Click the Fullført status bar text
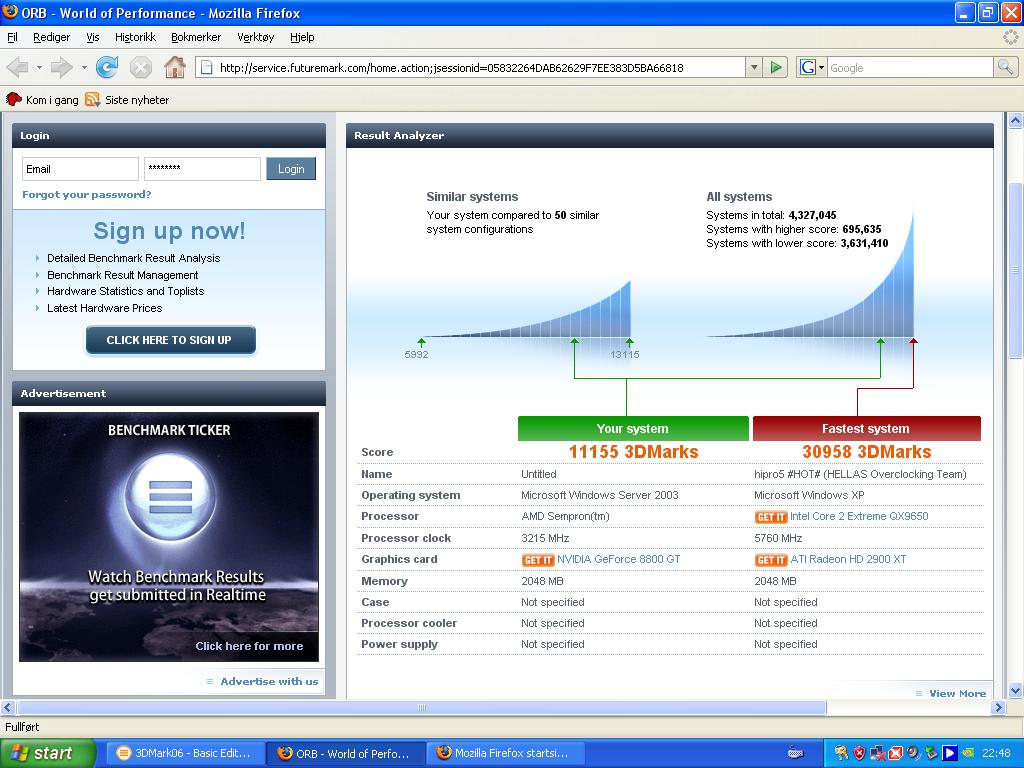Viewport: 1024px width, 768px height. tap(22, 727)
